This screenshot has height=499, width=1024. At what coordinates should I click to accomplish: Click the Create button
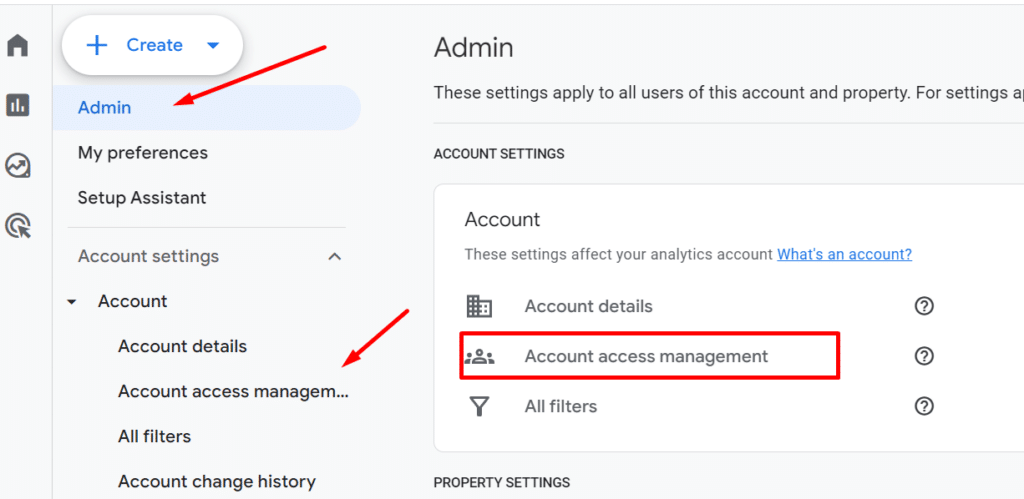pyautogui.click(x=152, y=45)
